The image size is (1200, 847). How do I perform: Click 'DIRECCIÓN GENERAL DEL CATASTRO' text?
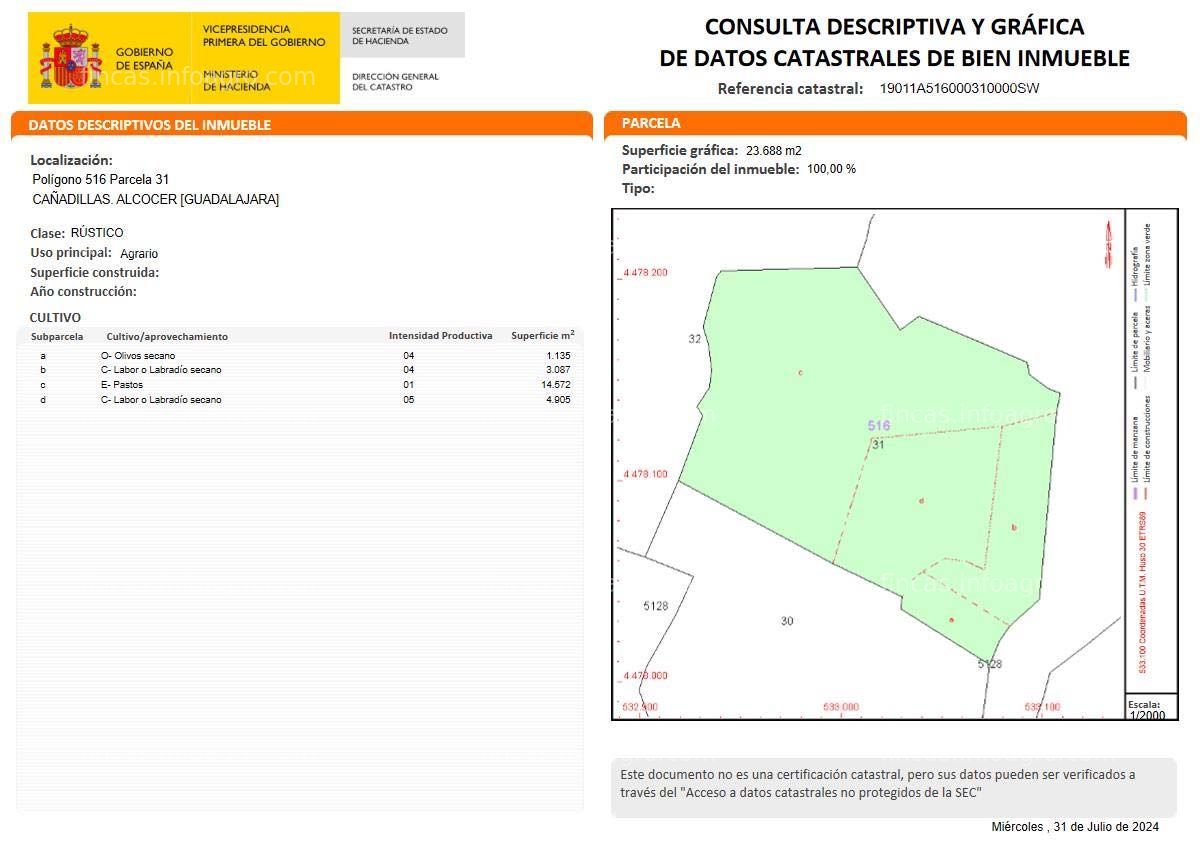[x=395, y=82]
